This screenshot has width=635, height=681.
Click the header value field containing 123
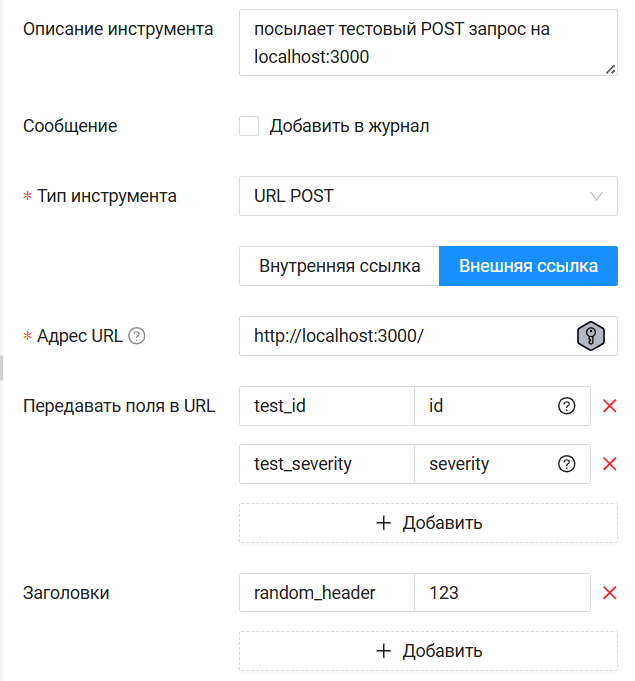tap(502, 593)
